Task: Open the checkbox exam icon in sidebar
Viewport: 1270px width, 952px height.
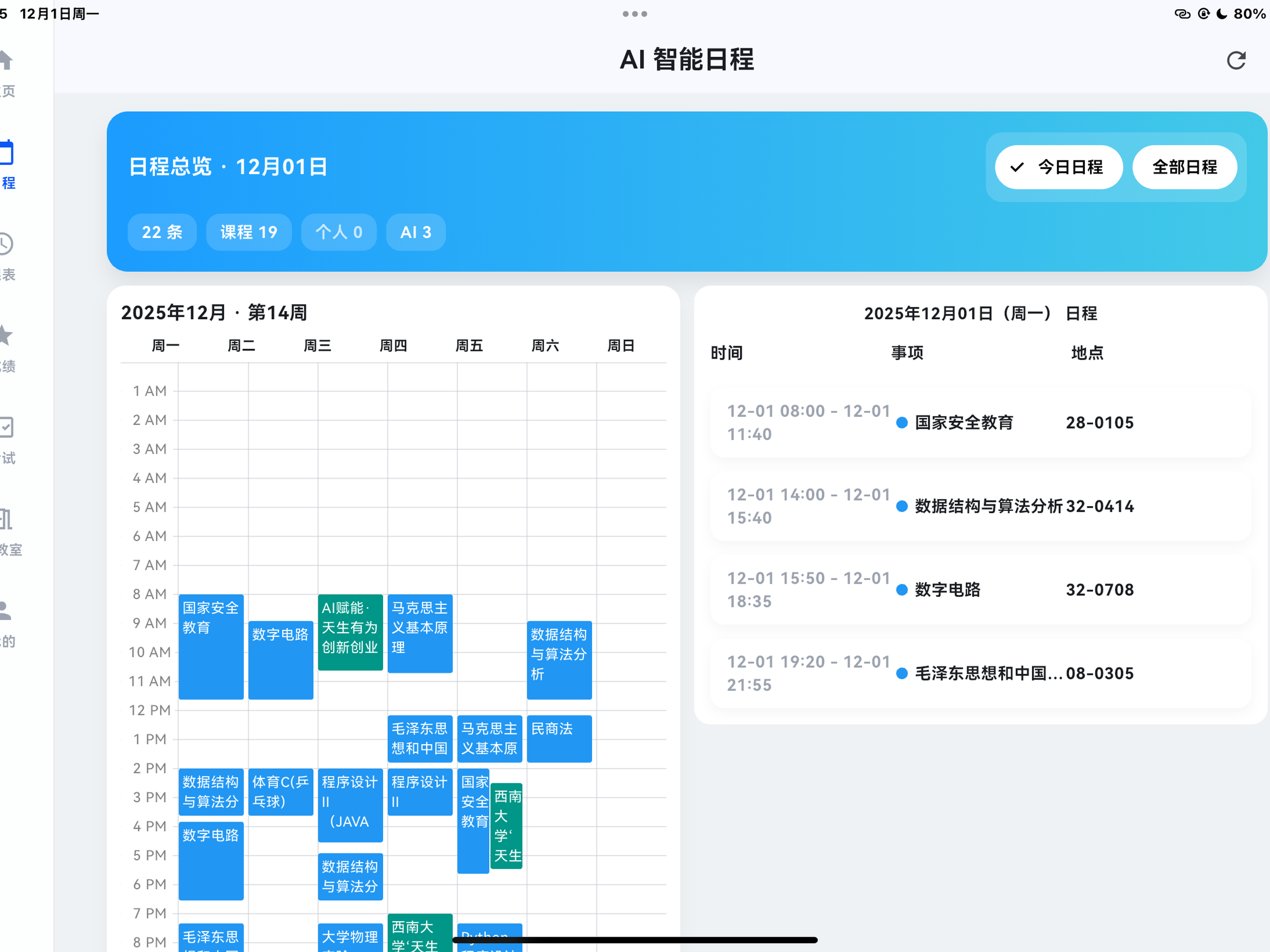Action: point(7,427)
